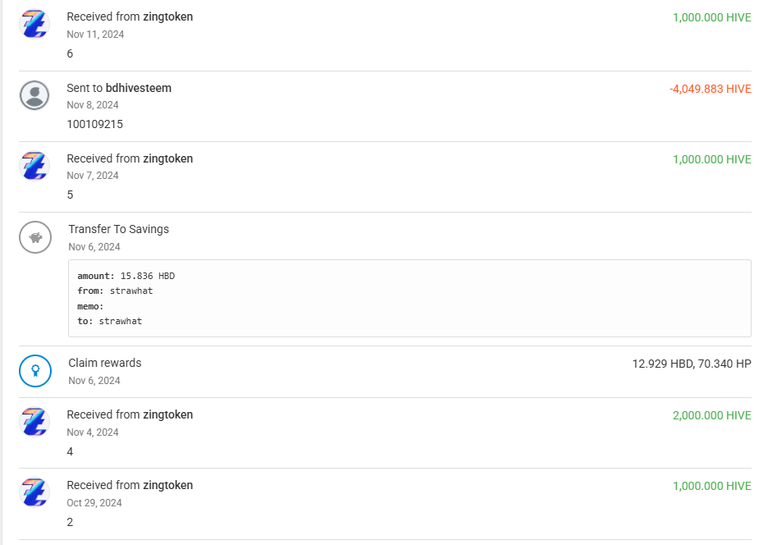Open zingtoken link in Nov 4 entry

click(x=168, y=415)
